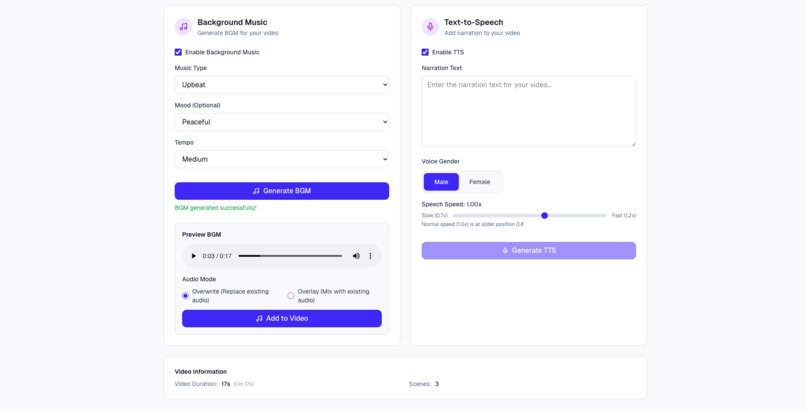Uncheck the Enable TTS checkbox
The width and height of the screenshot is (806, 411).
point(425,52)
